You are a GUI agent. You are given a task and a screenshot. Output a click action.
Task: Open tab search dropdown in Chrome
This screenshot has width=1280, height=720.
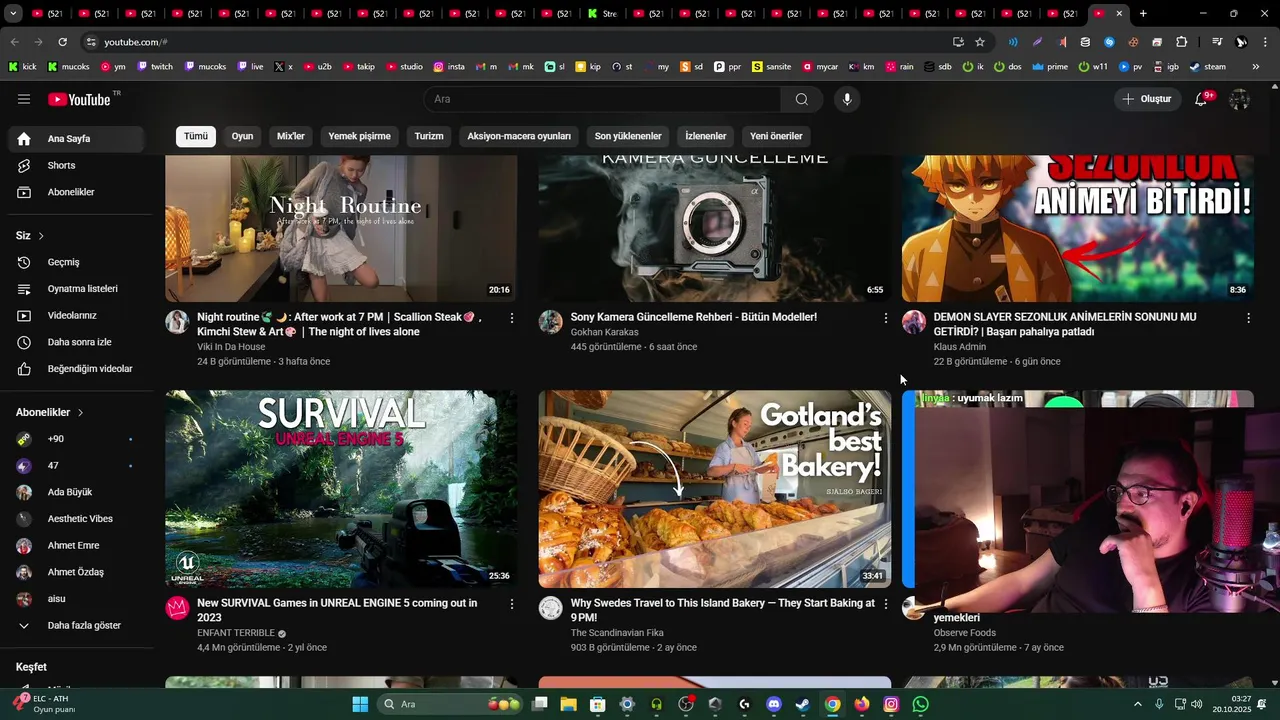pyautogui.click(x=13, y=13)
